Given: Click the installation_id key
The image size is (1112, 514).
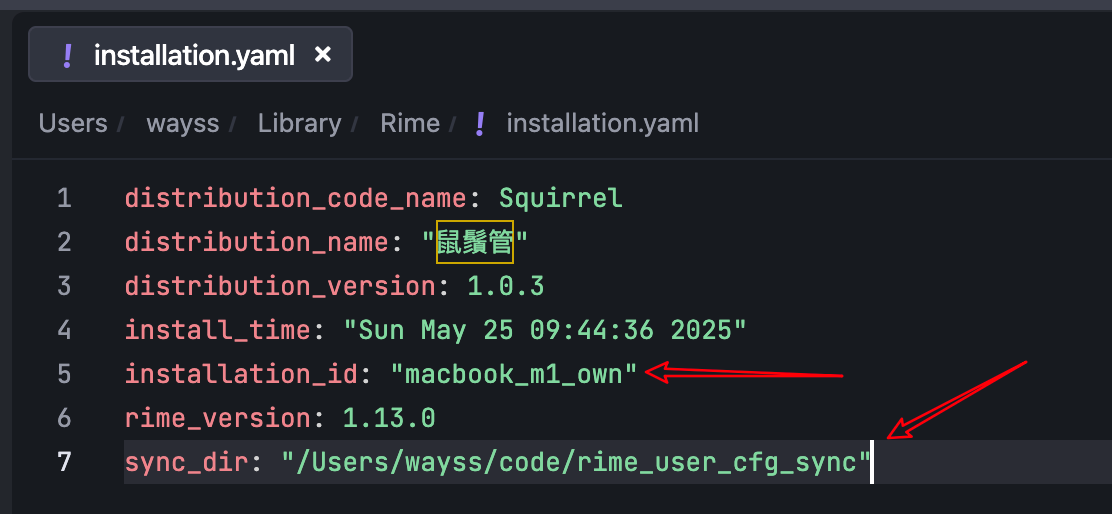Looking at the screenshot, I should tap(241, 374).
